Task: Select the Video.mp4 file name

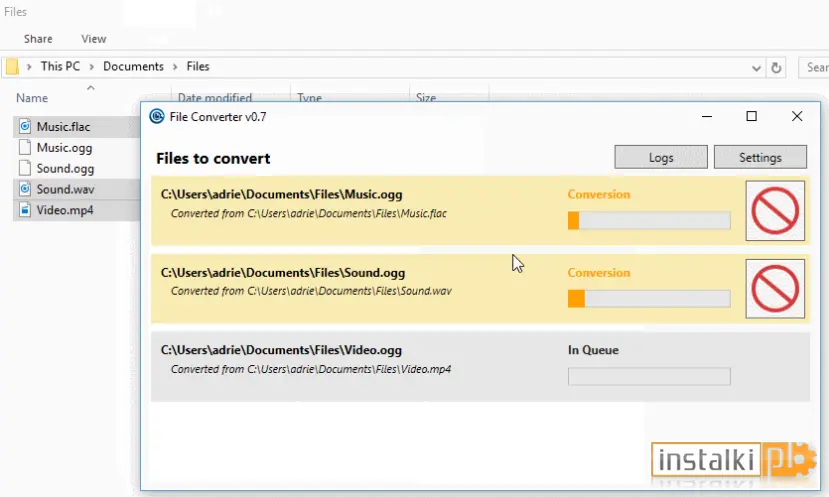Action: click(65, 210)
